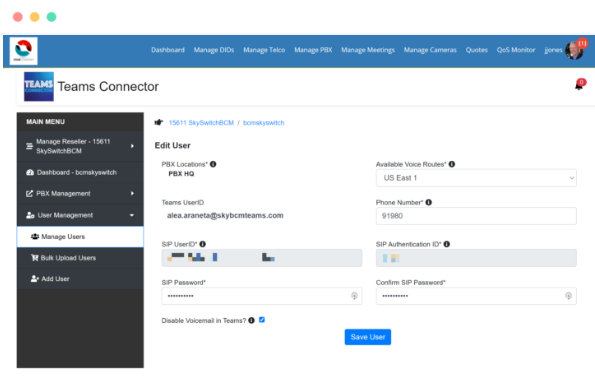Viewport: 595px width, 382px height.
Task: Show info for Available Voice Routes
Action: click(452, 164)
